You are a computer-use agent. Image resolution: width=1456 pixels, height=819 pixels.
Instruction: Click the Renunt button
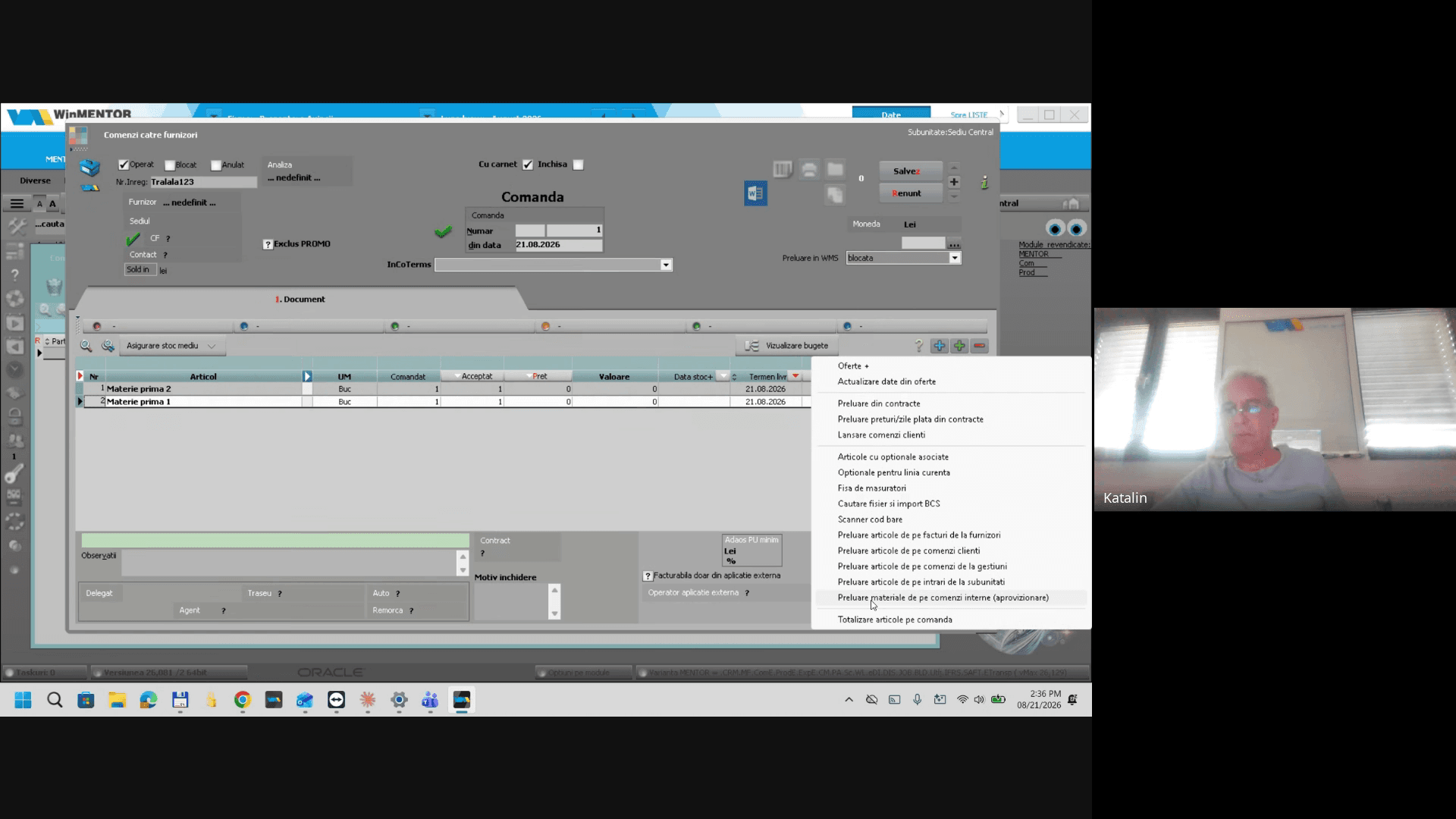911,193
